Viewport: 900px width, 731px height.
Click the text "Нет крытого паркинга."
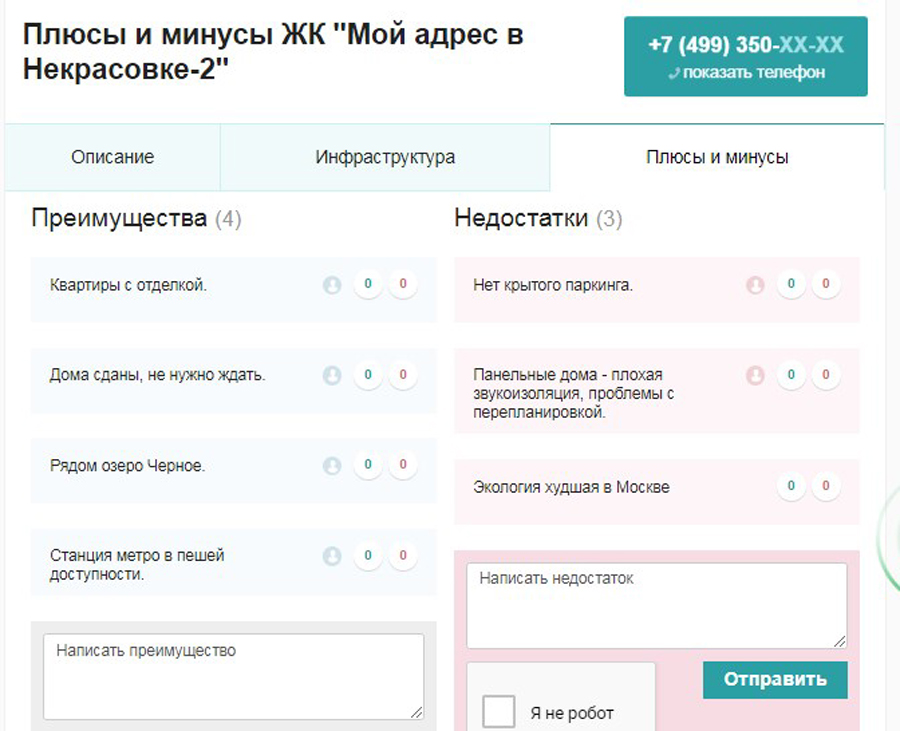click(x=553, y=285)
